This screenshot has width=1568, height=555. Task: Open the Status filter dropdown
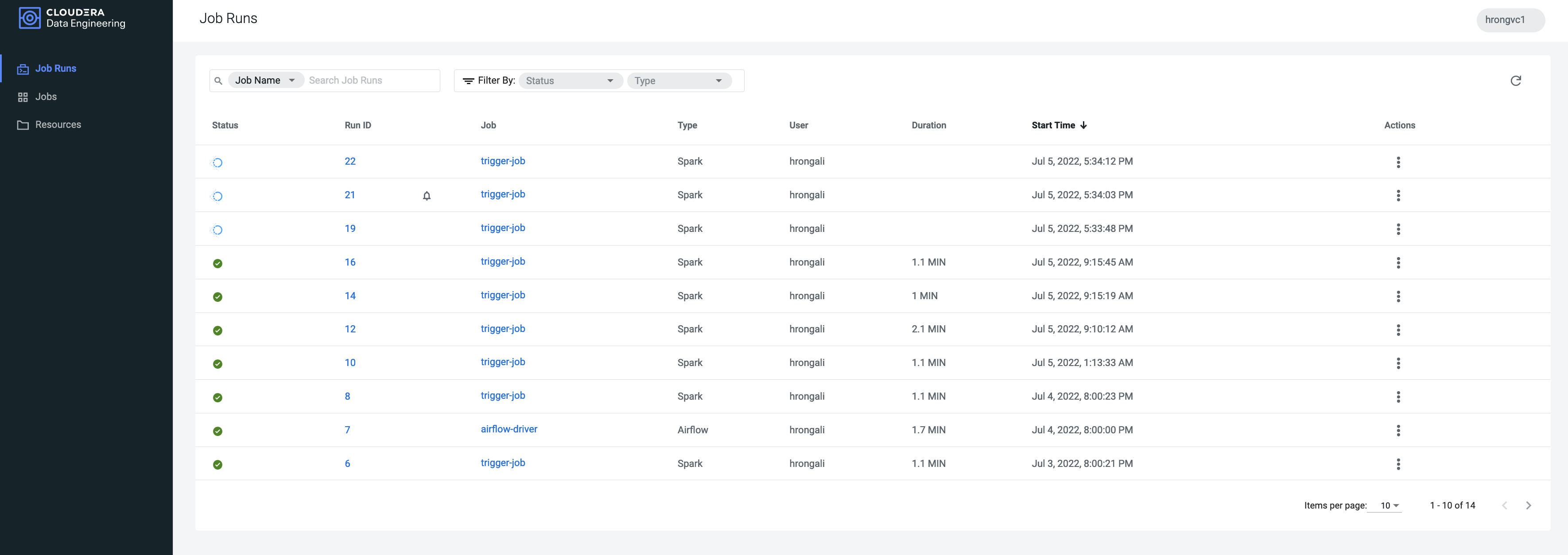tap(570, 80)
